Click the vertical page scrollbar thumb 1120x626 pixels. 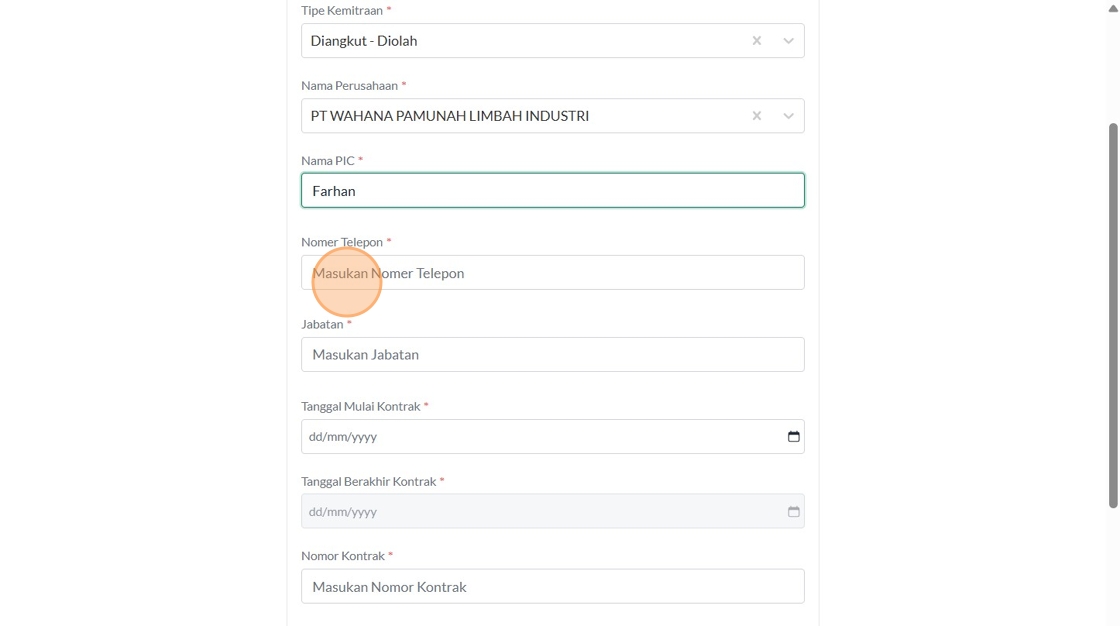coord(1113,315)
